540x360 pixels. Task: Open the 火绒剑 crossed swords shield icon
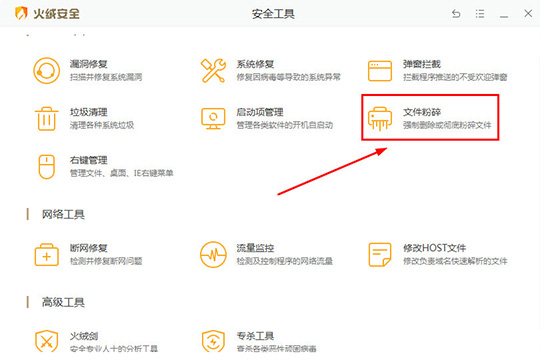click(x=46, y=341)
